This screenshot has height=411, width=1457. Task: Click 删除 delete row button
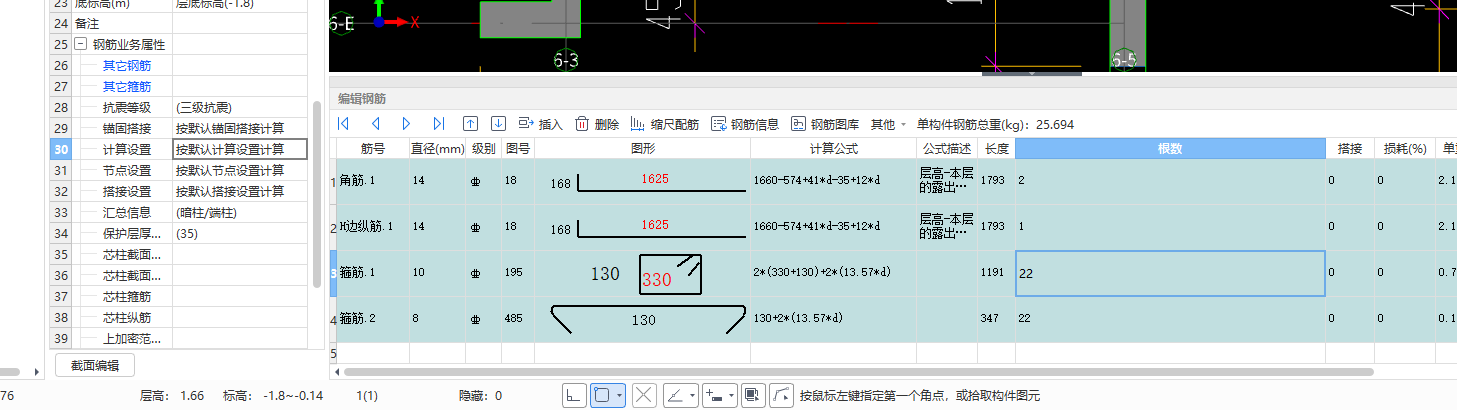(597, 124)
